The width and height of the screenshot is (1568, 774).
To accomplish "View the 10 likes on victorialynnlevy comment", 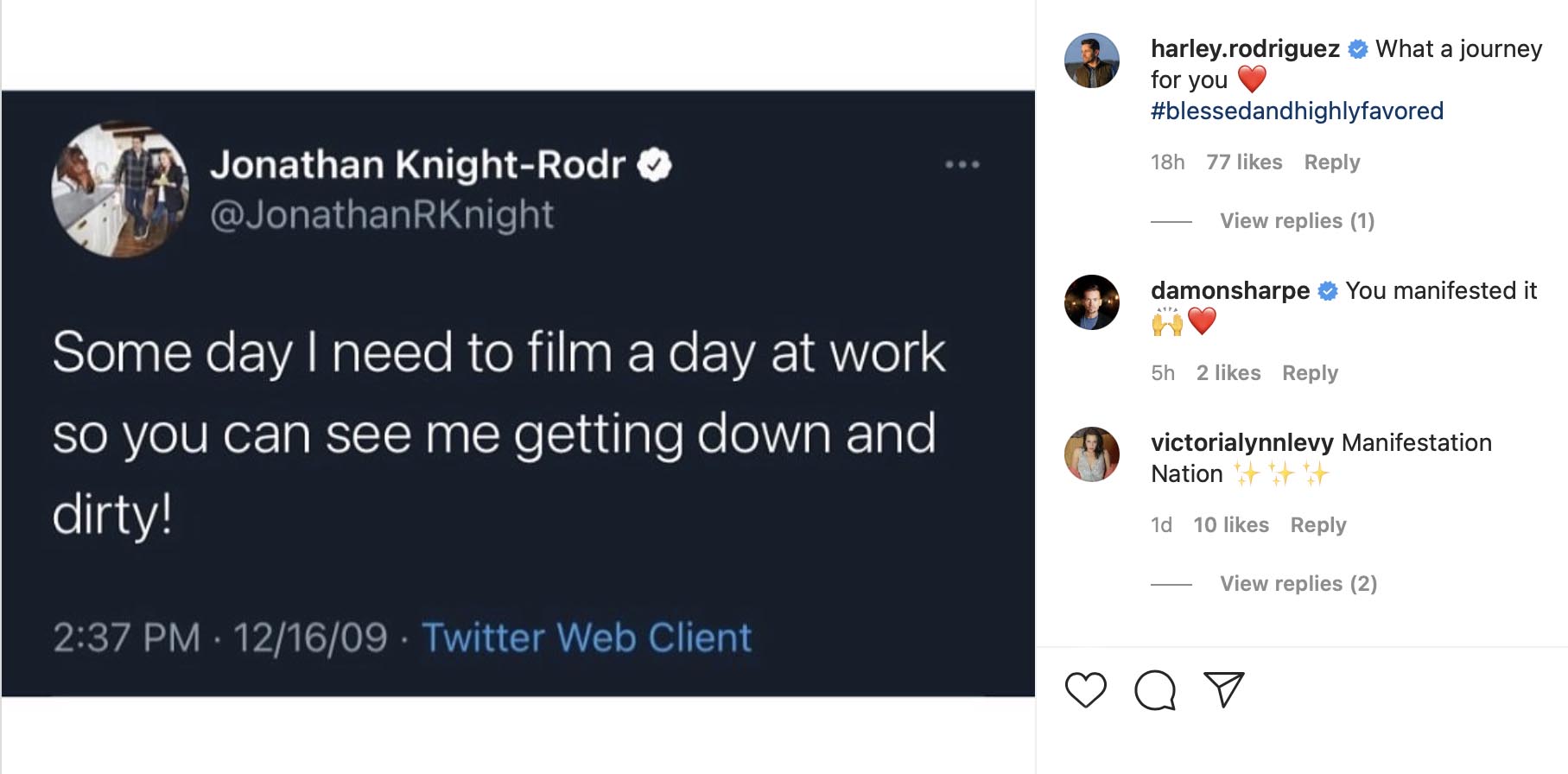I will coord(1231,525).
